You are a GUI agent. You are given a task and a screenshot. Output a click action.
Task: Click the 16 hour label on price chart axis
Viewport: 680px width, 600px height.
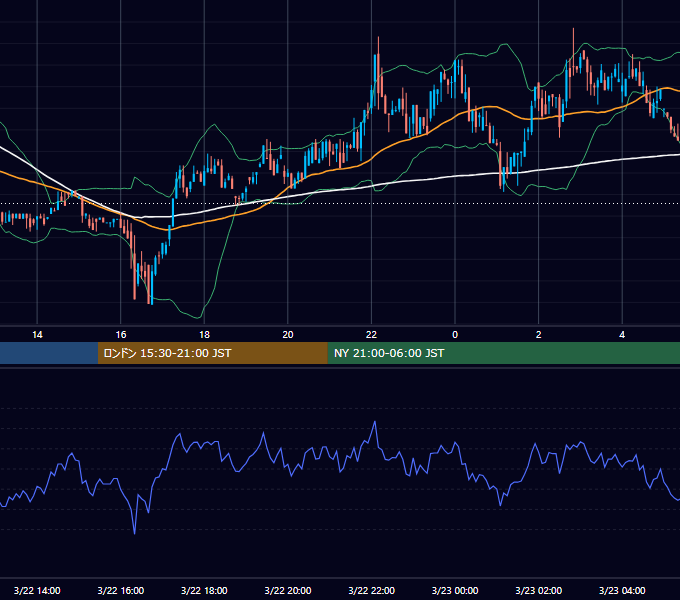[121, 335]
